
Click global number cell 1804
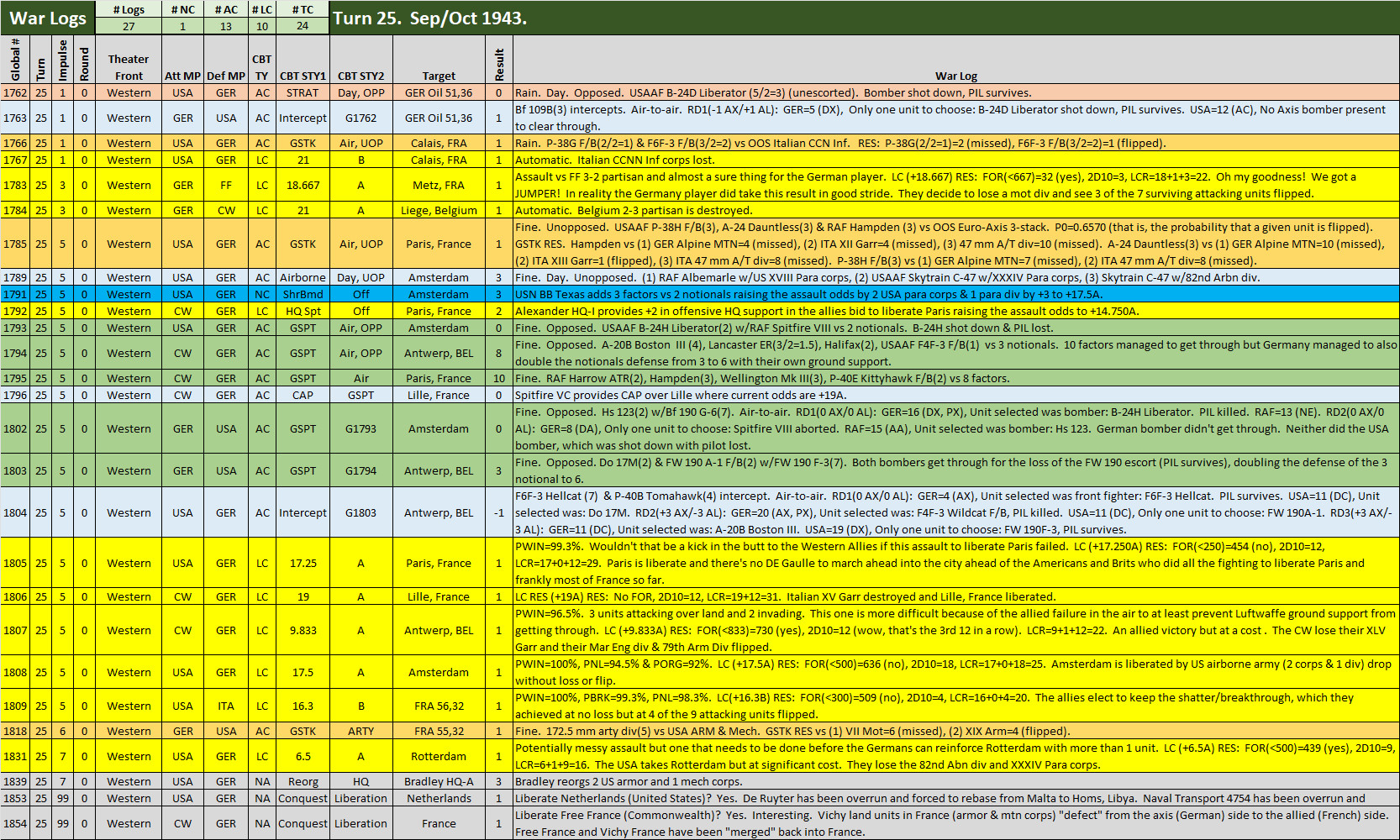15,512
